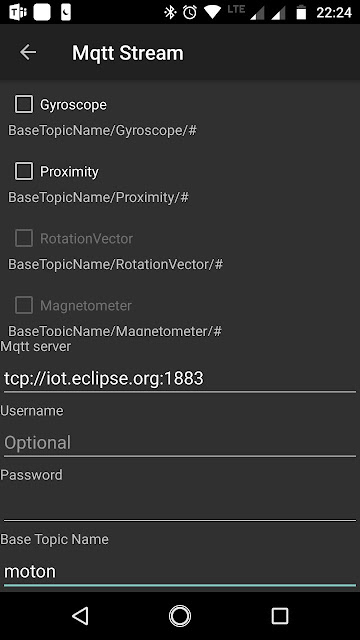360x640 pixels.
Task: Tap the Wi-Fi signal status icon
Action: tap(212, 12)
